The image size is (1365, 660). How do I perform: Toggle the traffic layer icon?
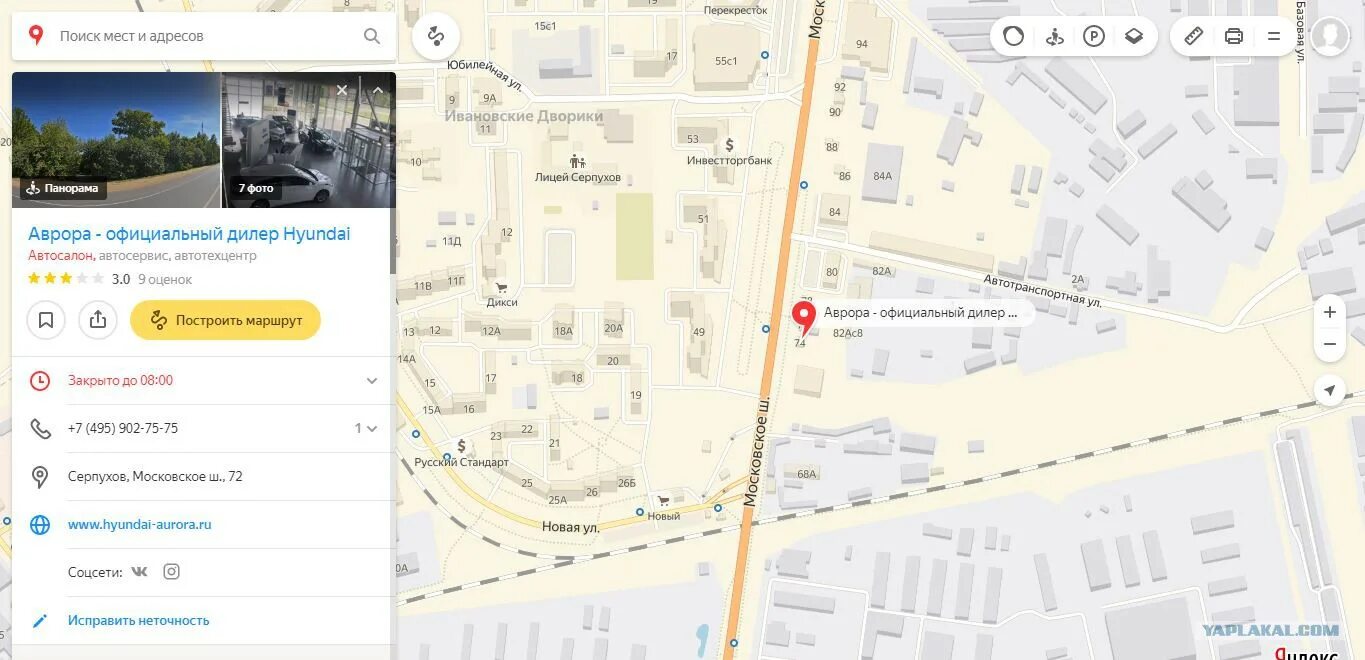point(1014,36)
